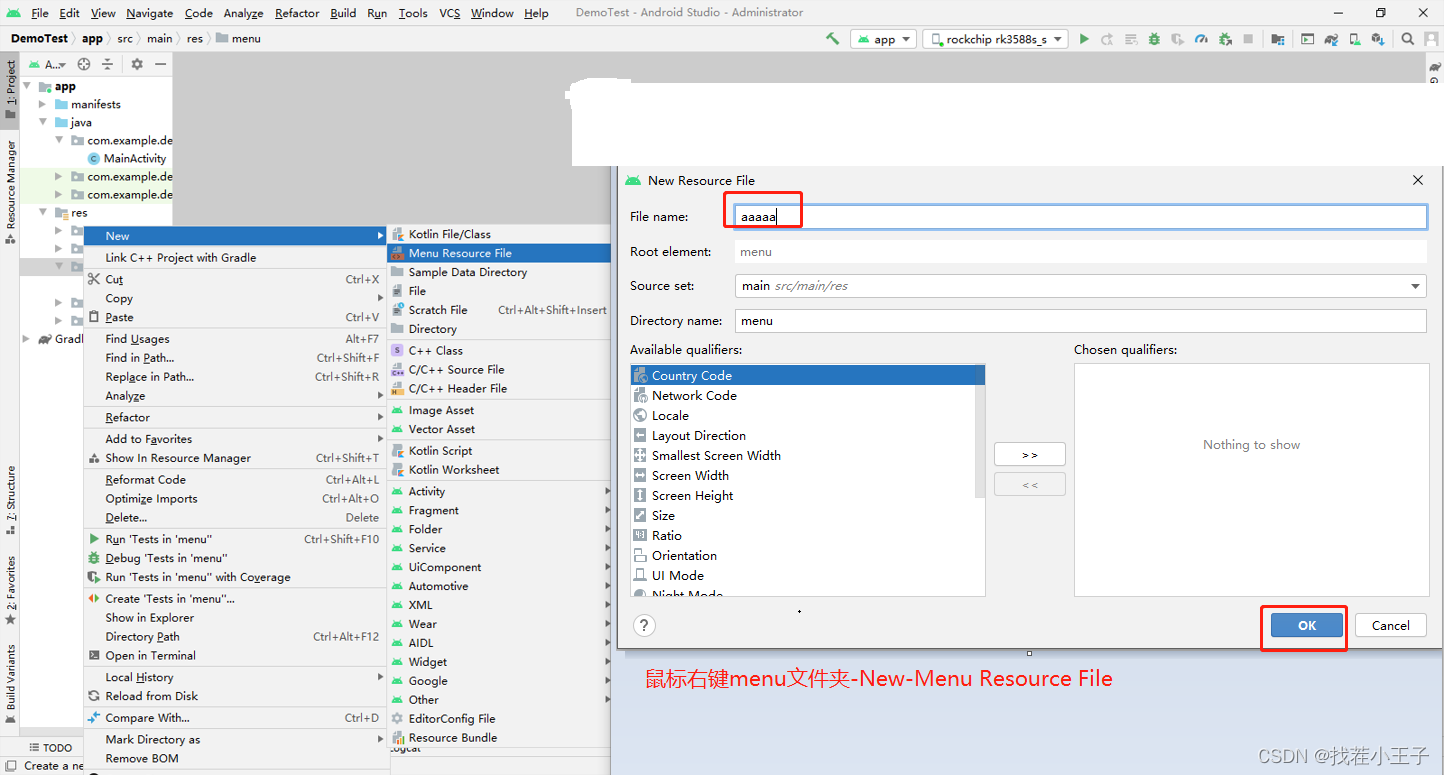Open AVD Manager phone icon
The height and width of the screenshot is (775, 1444).
(x=1354, y=39)
